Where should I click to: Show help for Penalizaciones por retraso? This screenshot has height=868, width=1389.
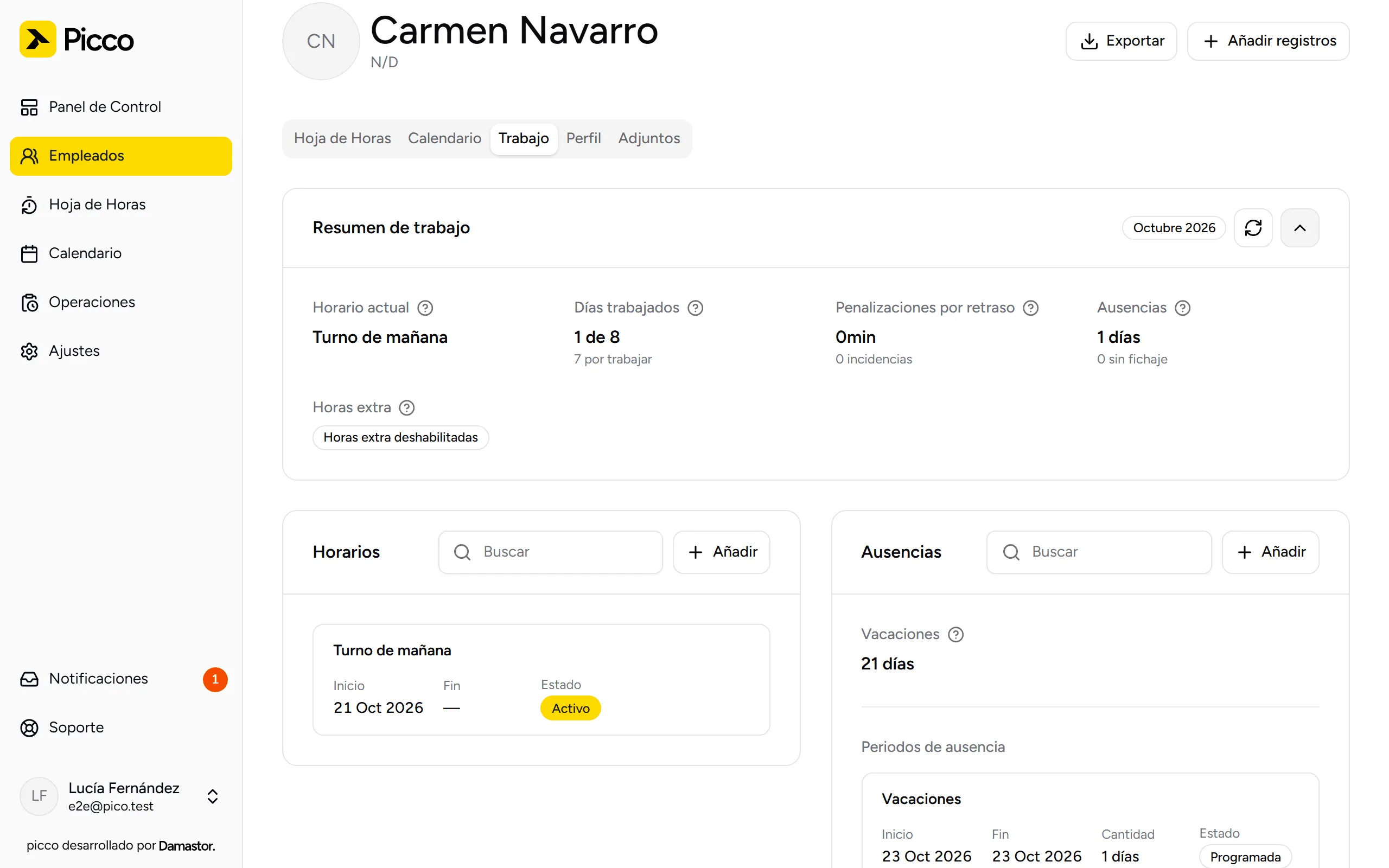tap(1031, 308)
